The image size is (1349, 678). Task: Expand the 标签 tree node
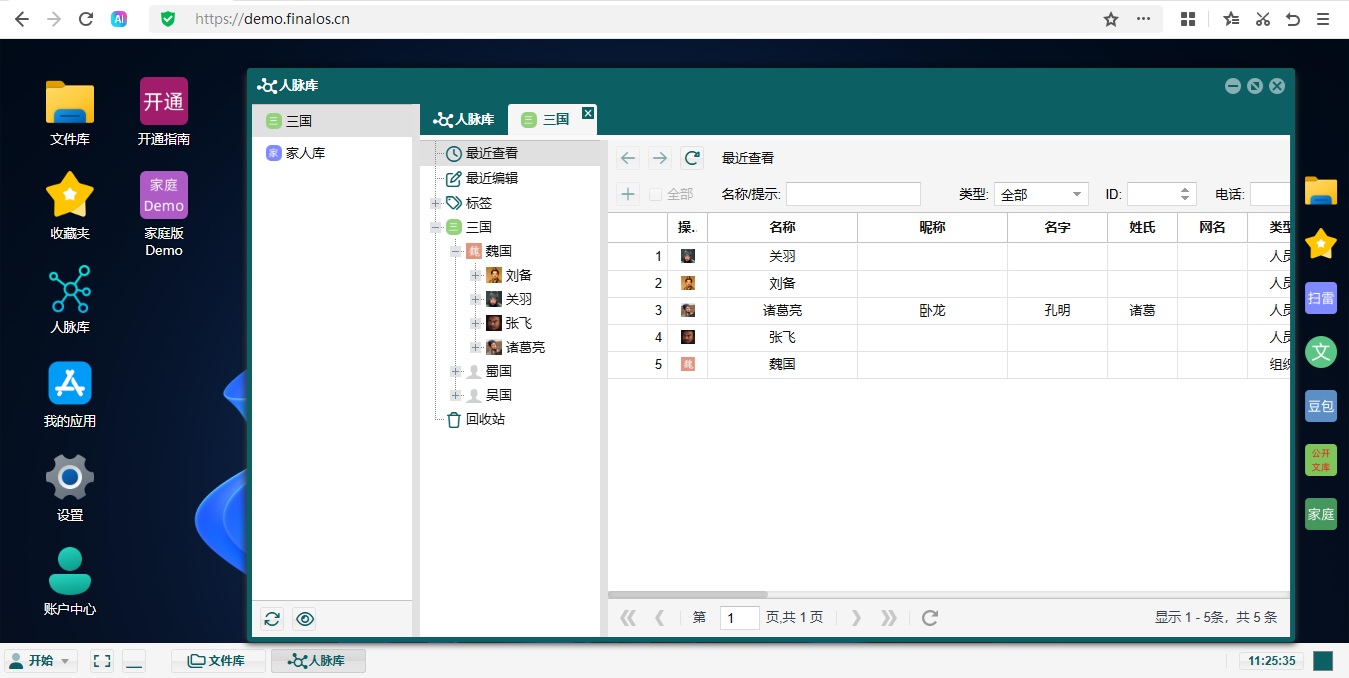click(x=435, y=203)
